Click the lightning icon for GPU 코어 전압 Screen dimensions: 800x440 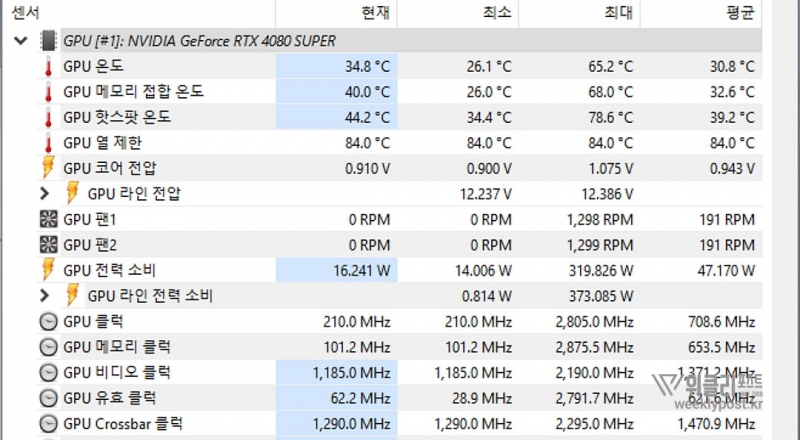48,168
